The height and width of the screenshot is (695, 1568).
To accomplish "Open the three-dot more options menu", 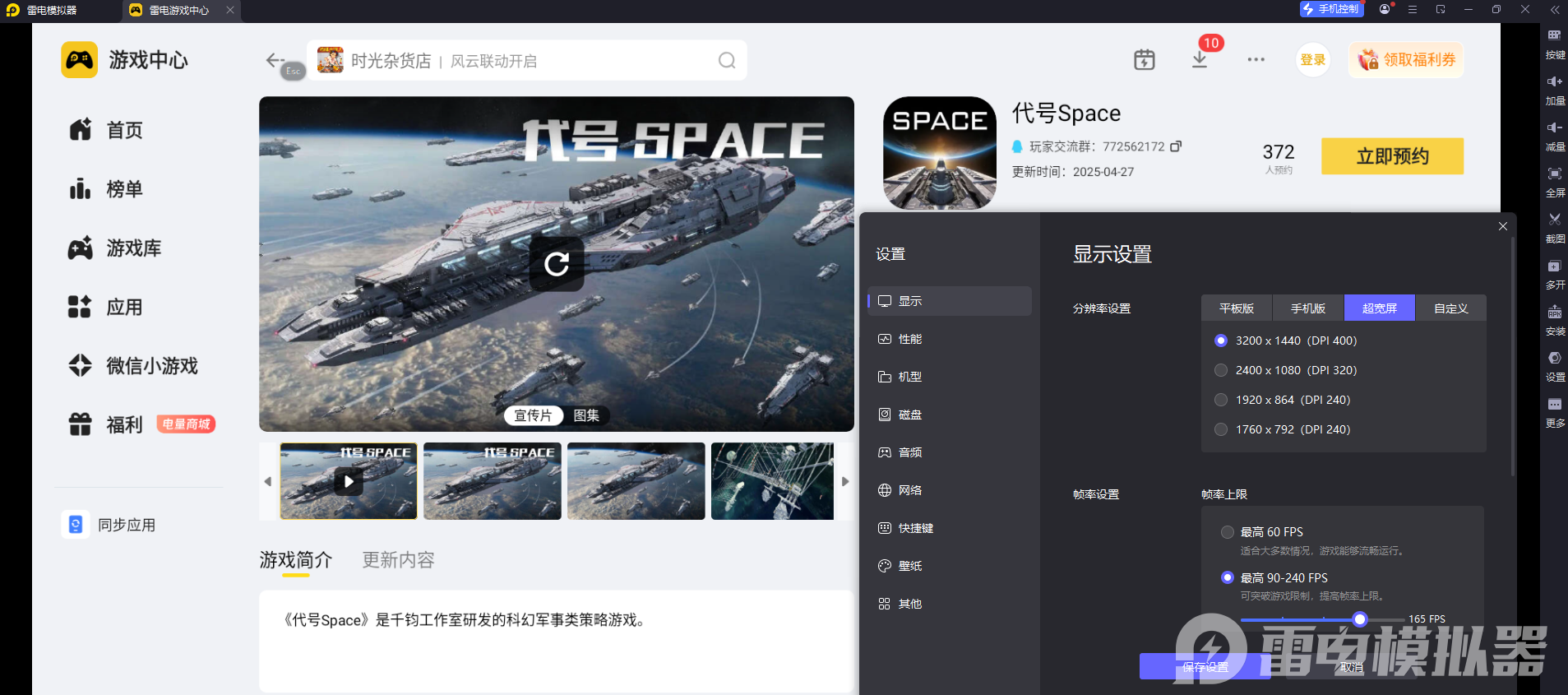I will coord(1256,60).
